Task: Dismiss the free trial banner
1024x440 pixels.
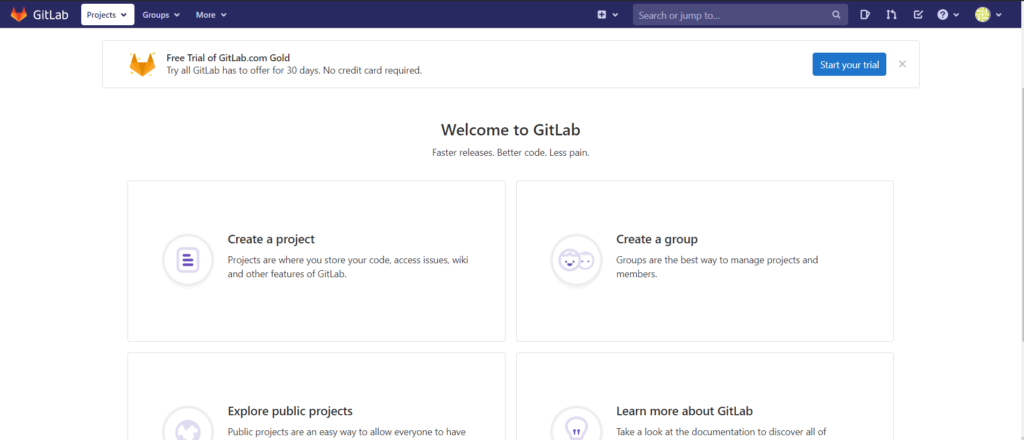Action: 902,64
